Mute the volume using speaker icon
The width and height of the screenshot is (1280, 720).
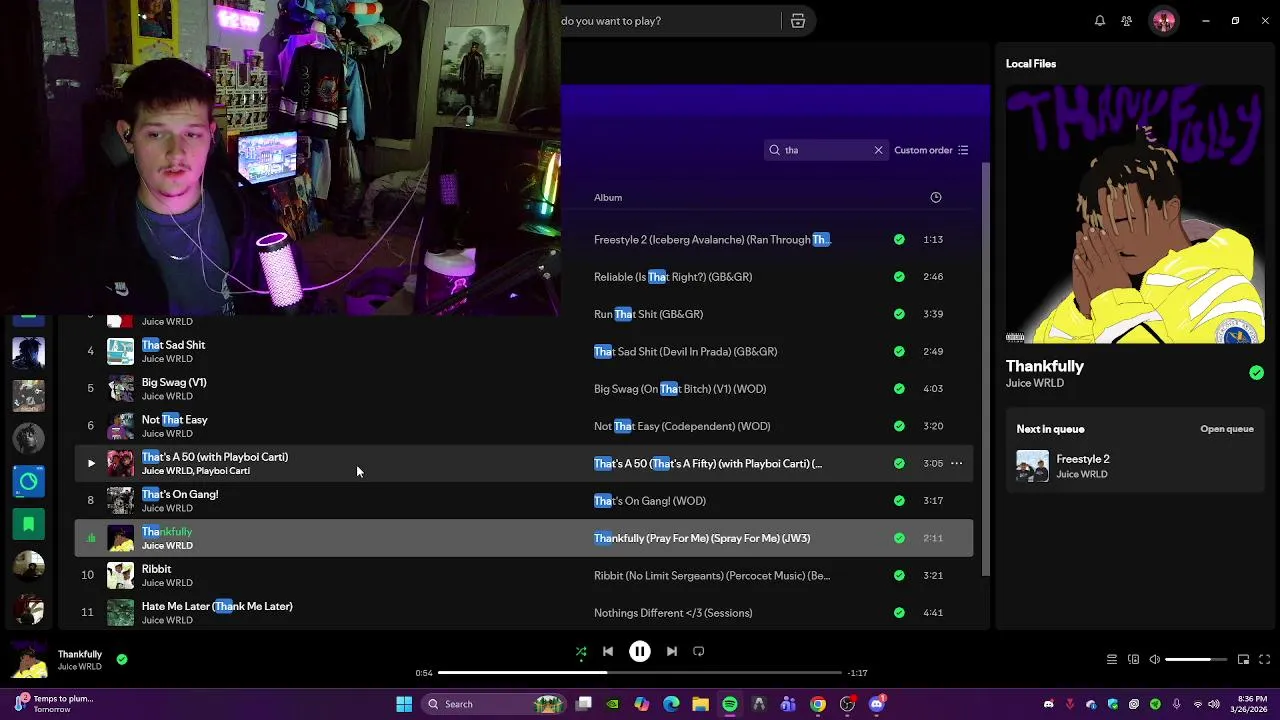pyautogui.click(x=1155, y=660)
